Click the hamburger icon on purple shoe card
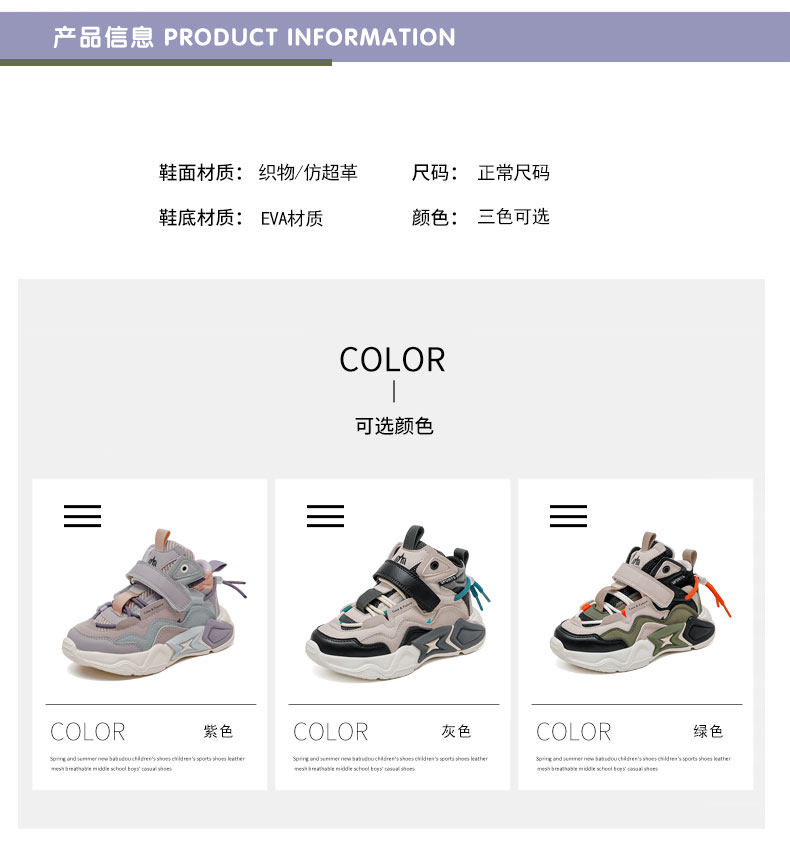790x859 pixels. pos(82,516)
